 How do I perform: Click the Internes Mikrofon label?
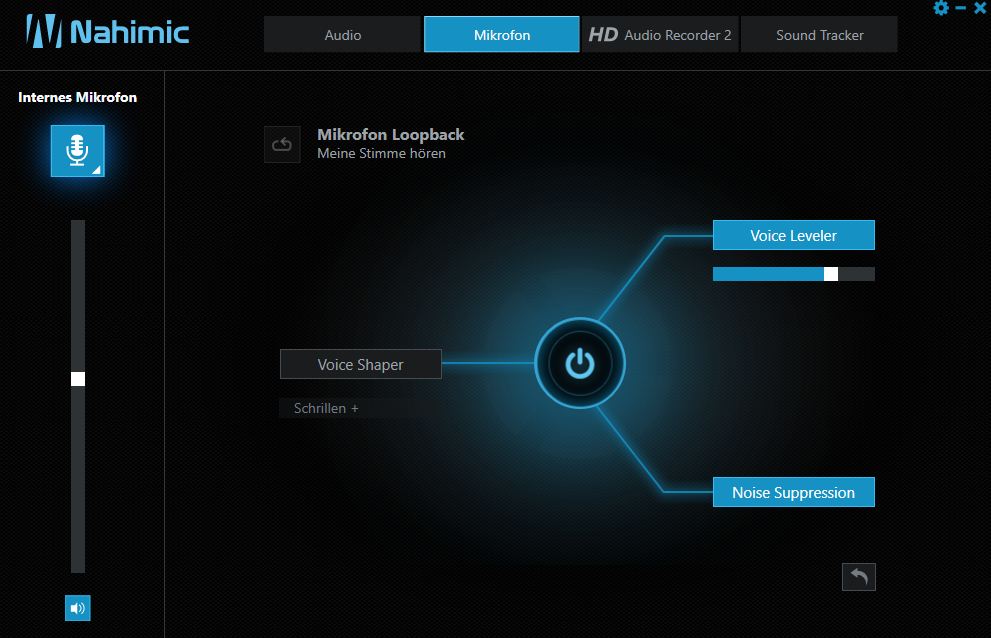[78, 97]
